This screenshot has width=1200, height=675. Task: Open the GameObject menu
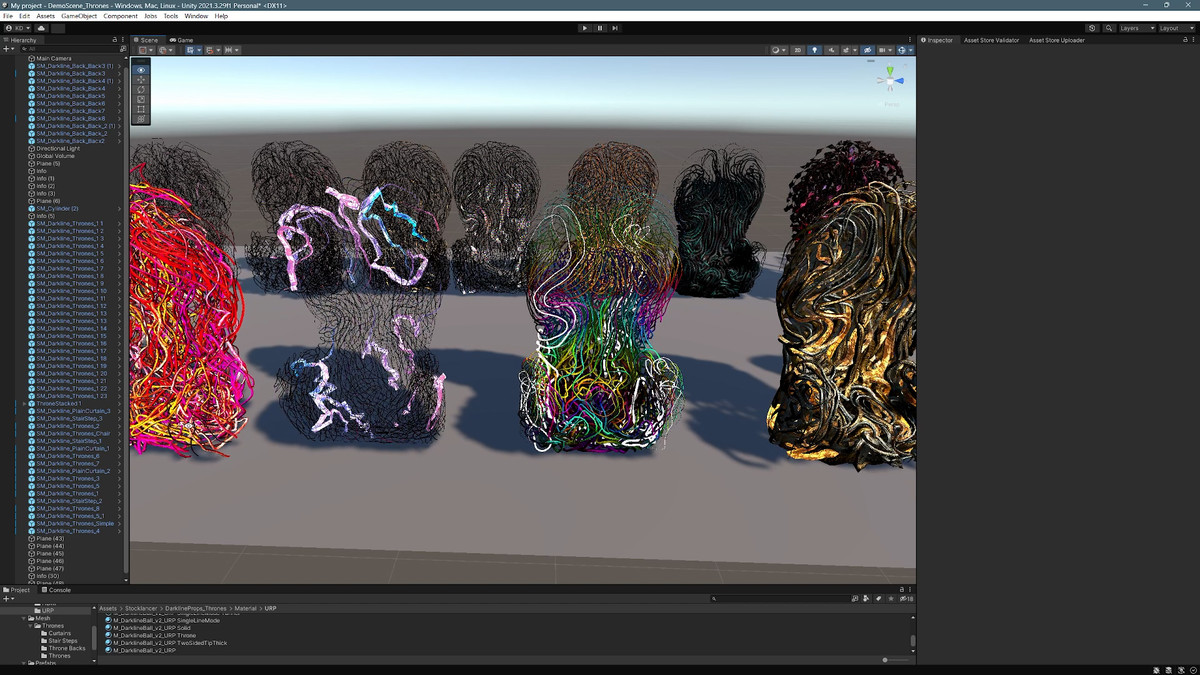(x=78, y=16)
